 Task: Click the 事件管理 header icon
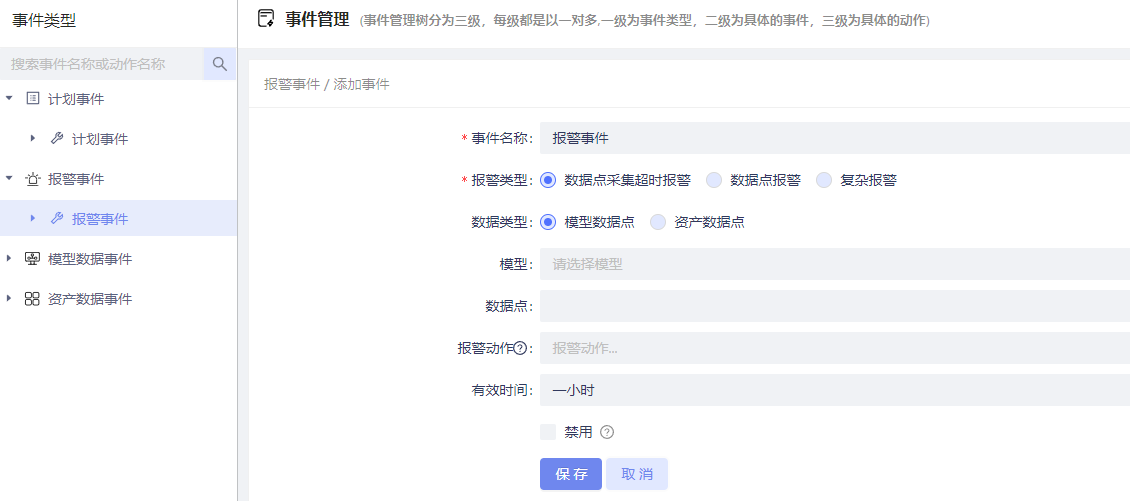(266, 18)
